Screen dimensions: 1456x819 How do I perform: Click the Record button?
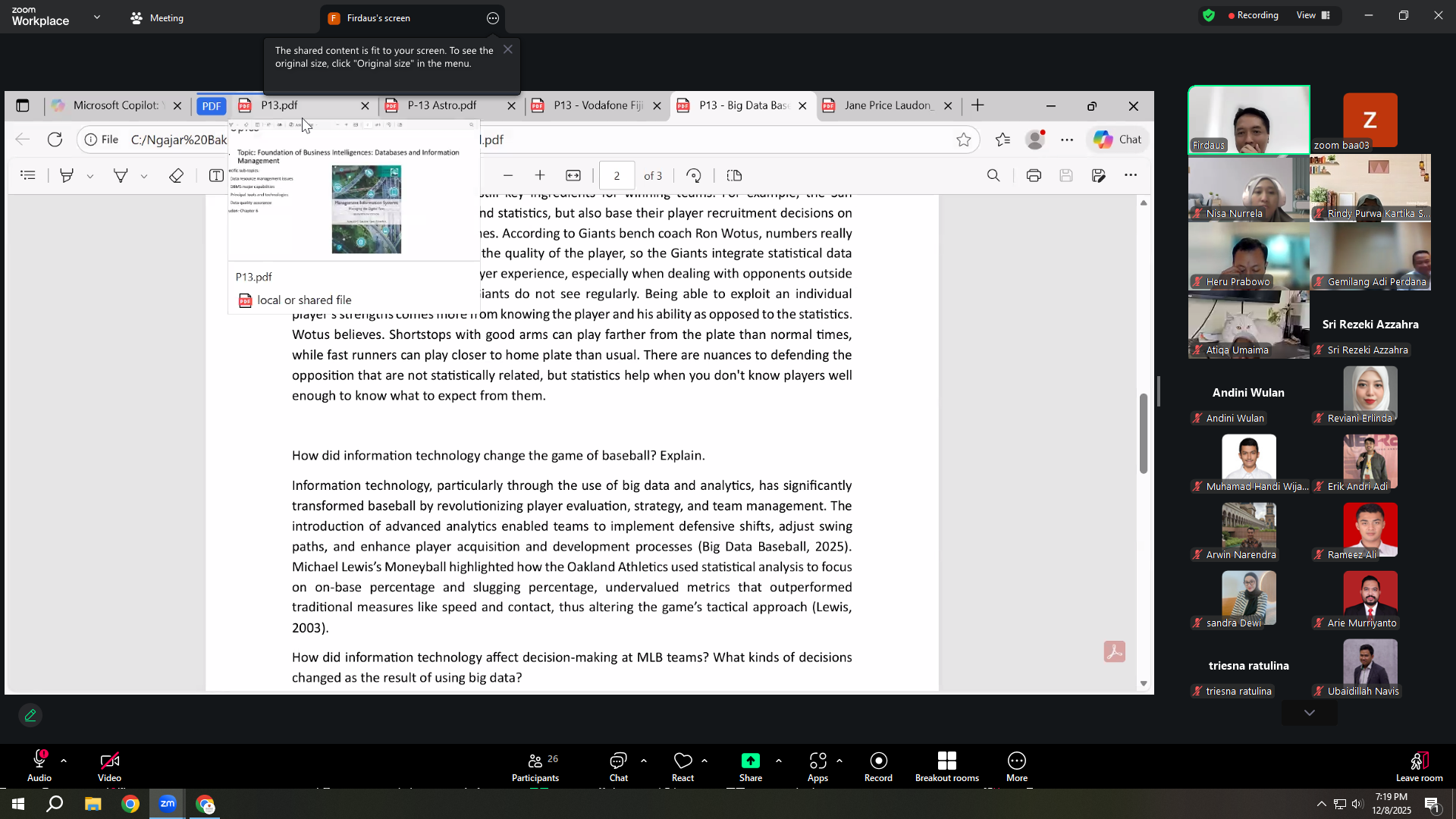click(878, 766)
